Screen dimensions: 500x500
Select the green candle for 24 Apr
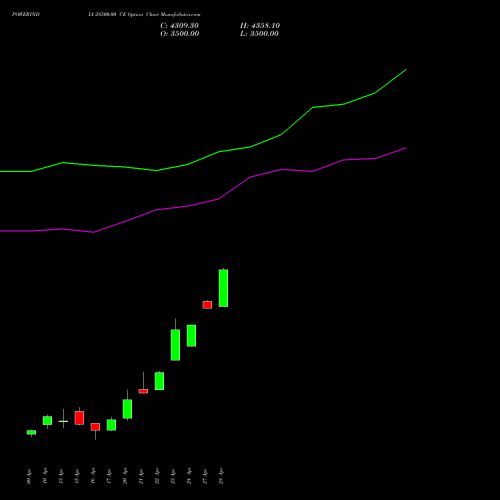coord(191,336)
